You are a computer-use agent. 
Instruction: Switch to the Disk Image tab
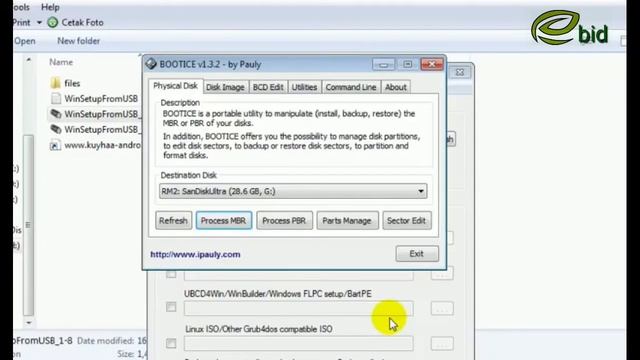tap(225, 87)
